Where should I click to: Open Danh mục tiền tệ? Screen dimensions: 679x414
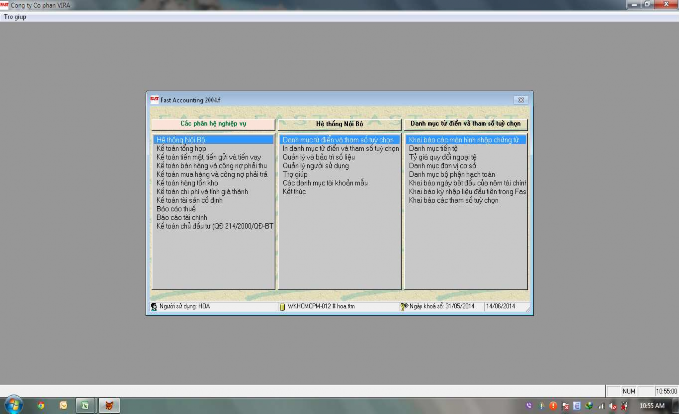click(x=431, y=148)
